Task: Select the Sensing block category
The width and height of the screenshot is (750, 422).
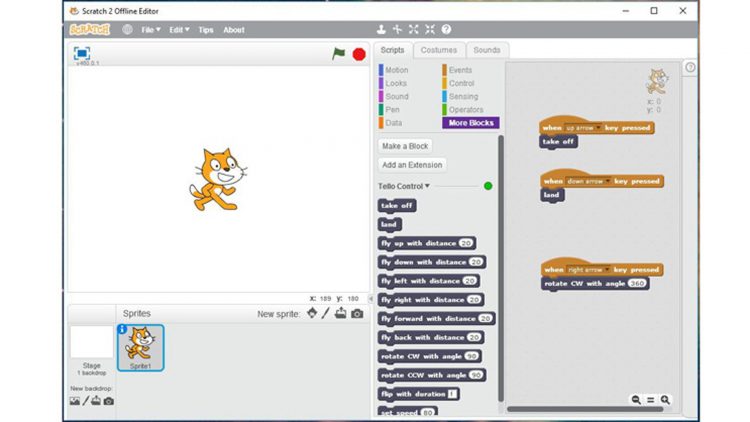Action: [x=463, y=97]
